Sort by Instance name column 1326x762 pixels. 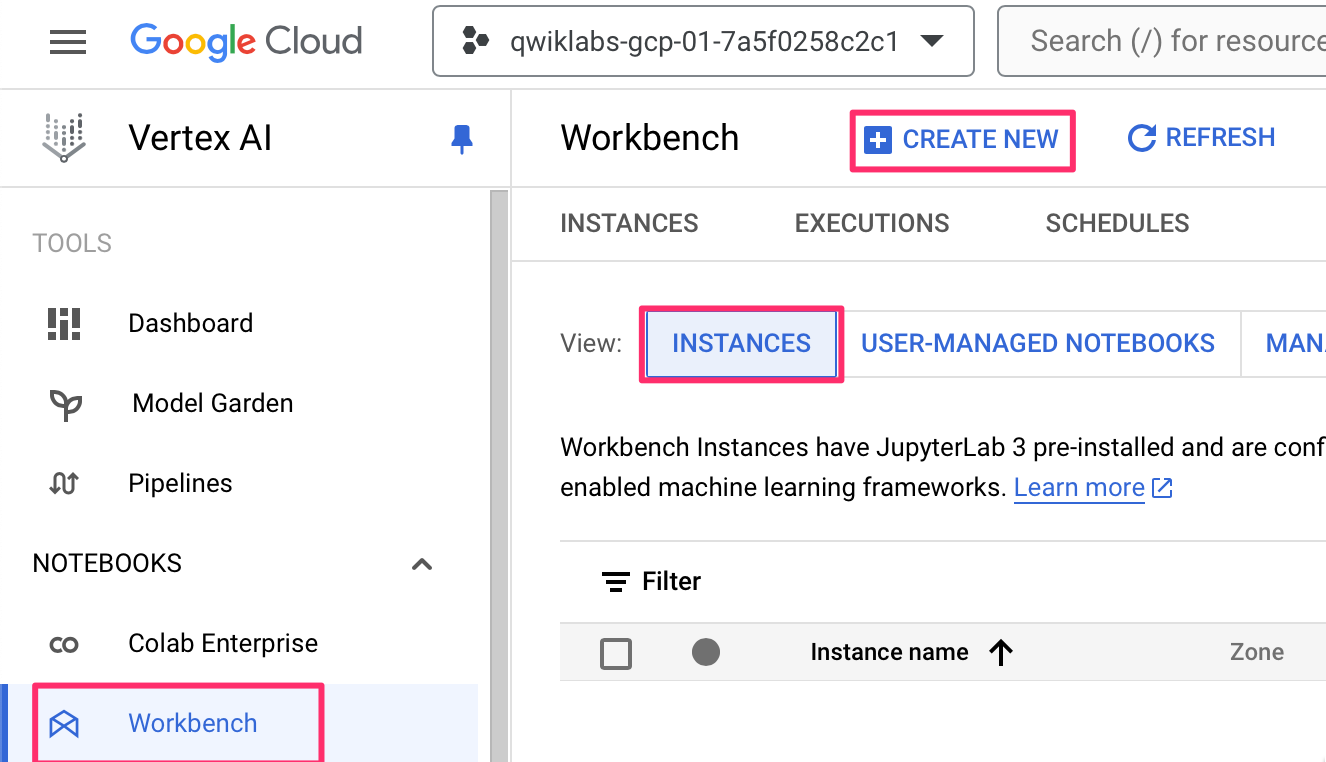pos(889,653)
